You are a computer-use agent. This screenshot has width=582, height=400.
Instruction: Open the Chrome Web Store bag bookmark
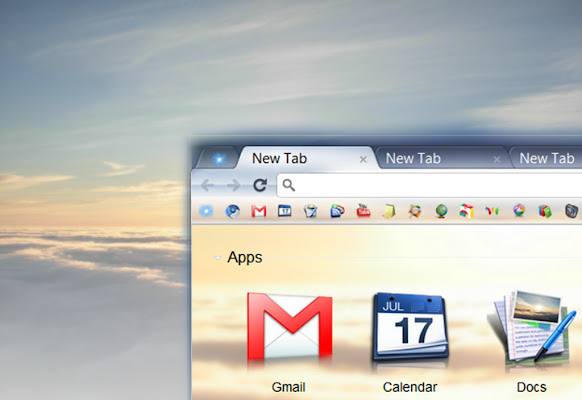467,211
